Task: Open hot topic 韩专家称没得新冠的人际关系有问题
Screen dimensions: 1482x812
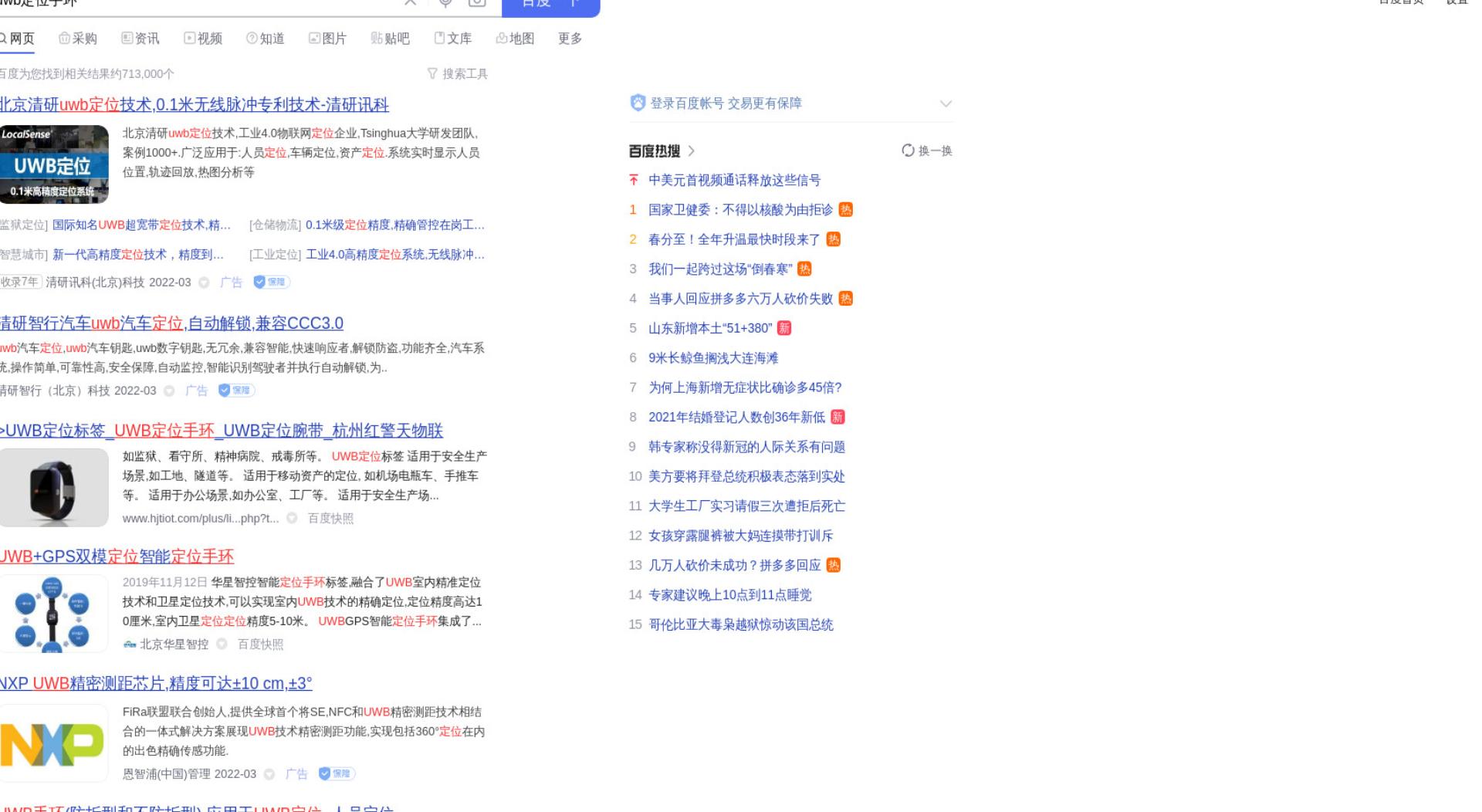Action: (x=746, y=447)
